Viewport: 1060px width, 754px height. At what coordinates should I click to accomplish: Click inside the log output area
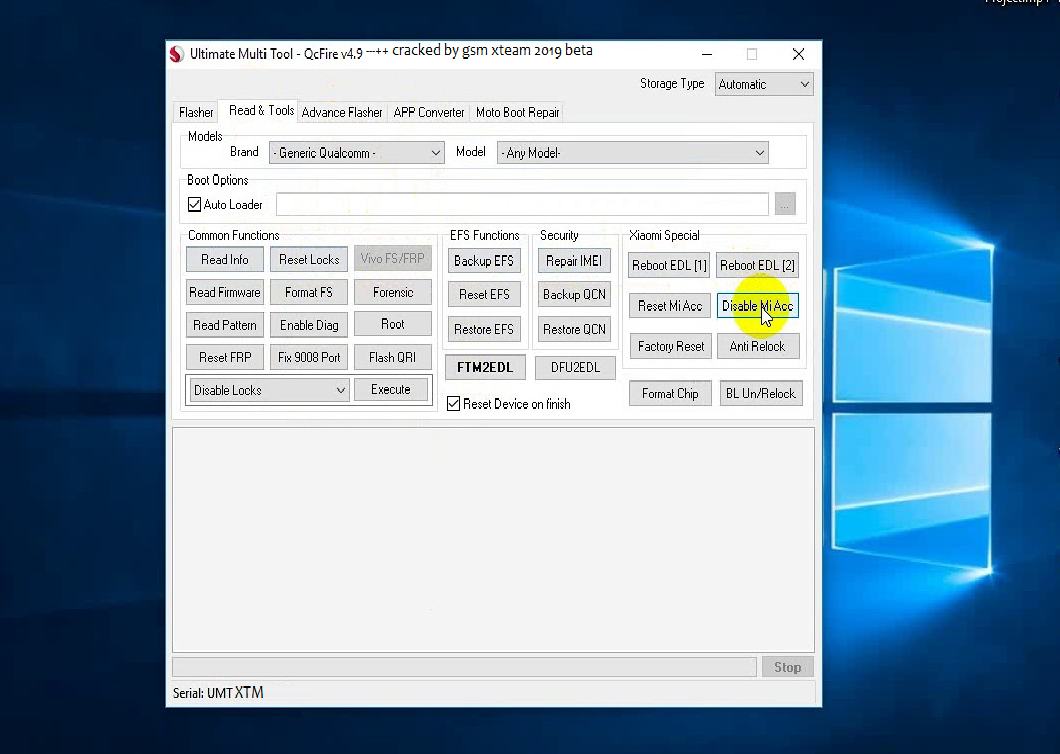pos(493,540)
